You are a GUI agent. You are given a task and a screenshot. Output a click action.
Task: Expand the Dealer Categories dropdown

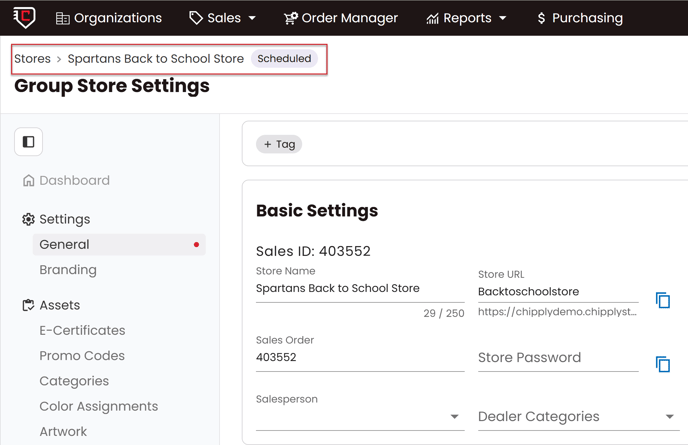pyautogui.click(x=576, y=416)
